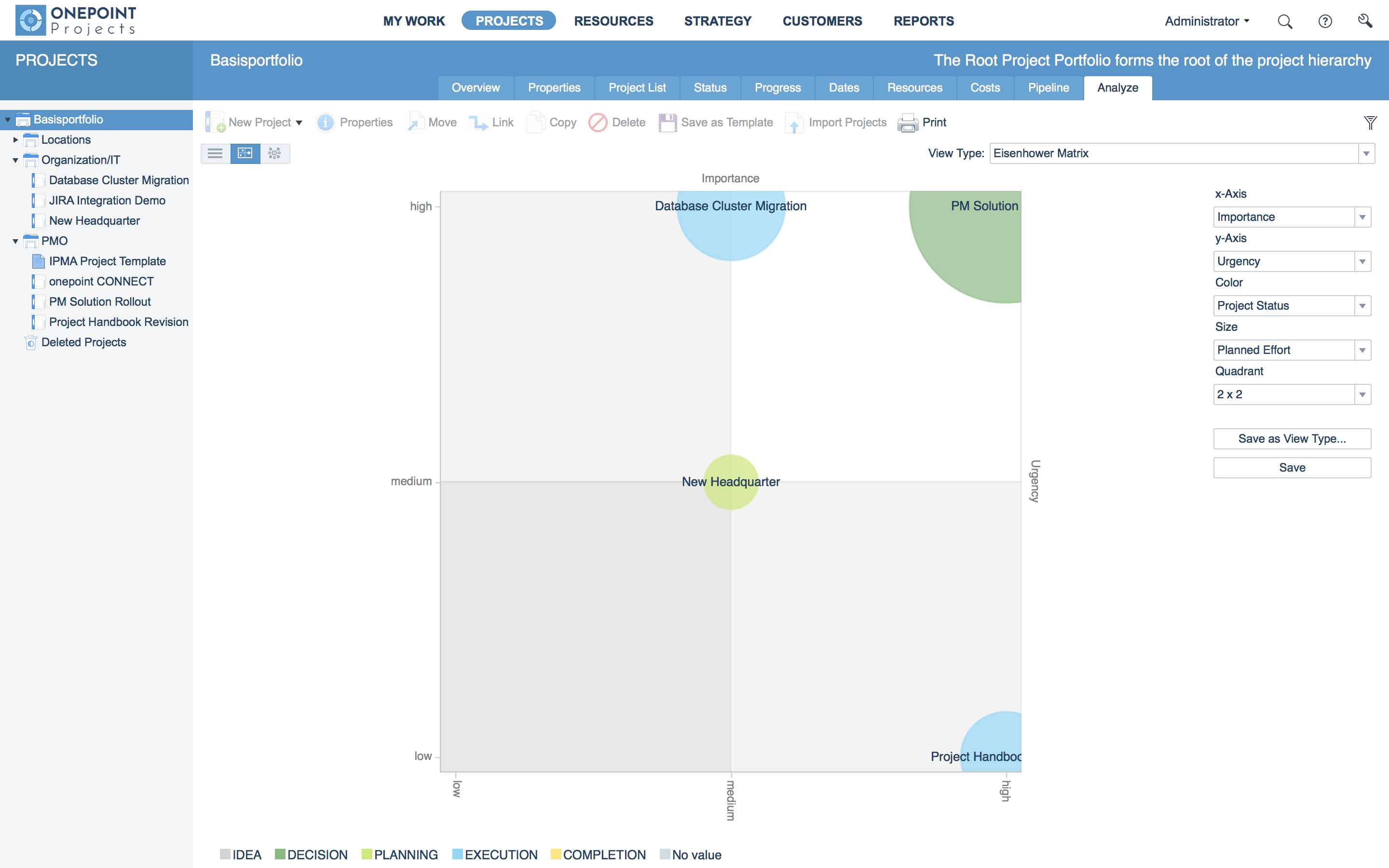Expand the Locations tree node
Viewport: 1389px width, 868px height.
(x=16, y=139)
